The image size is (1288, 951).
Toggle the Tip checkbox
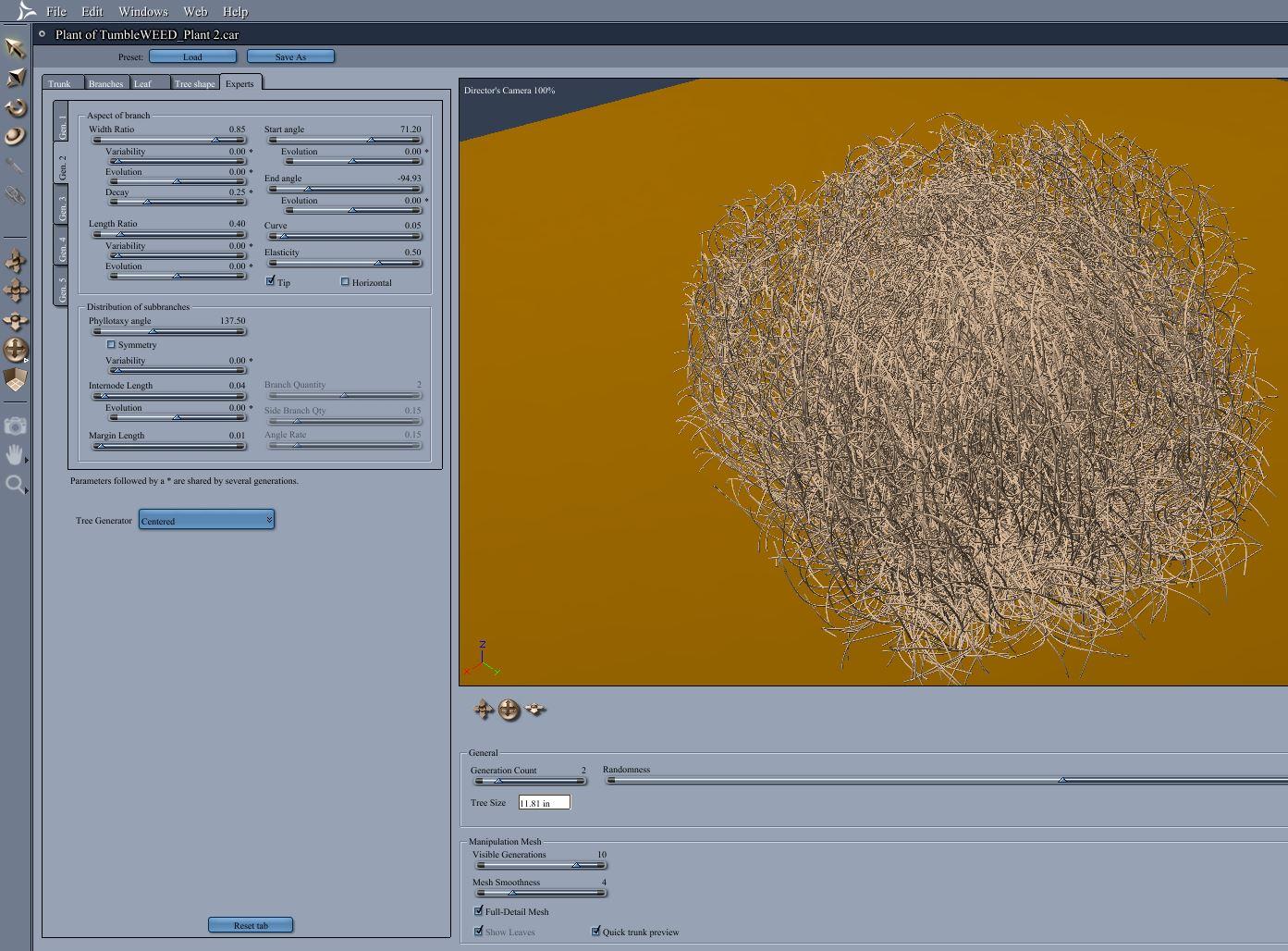(271, 281)
